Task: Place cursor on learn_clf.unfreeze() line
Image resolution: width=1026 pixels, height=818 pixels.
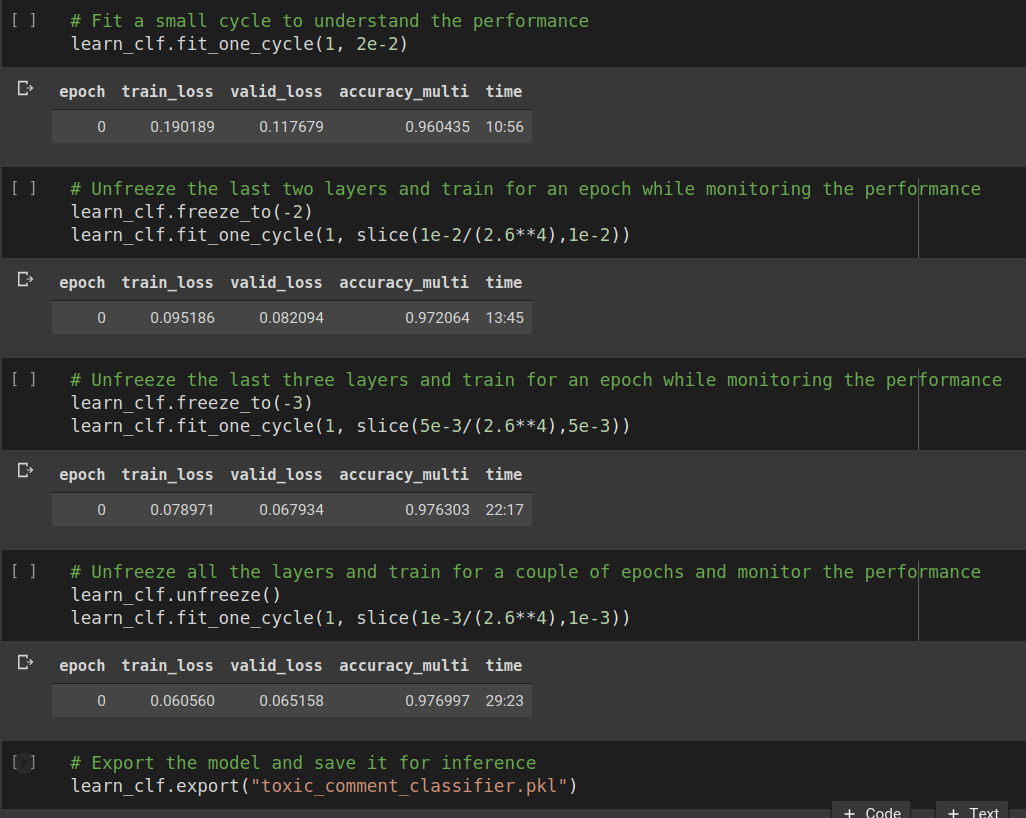Action: (x=176, y=595)
